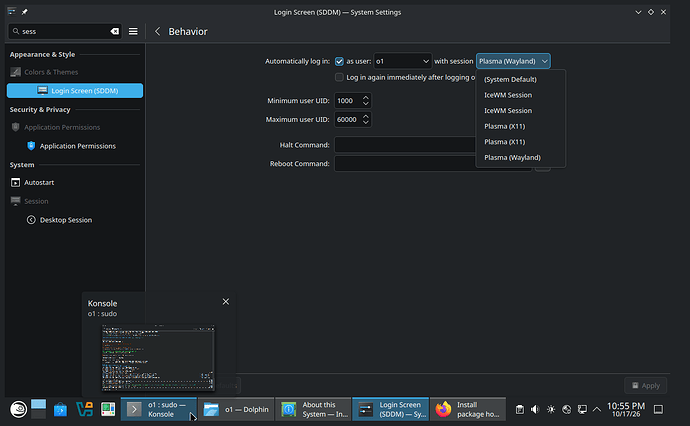Go back from the Behavior page
This screenshot has height=426, width=690.
click(x=158, y=31)
